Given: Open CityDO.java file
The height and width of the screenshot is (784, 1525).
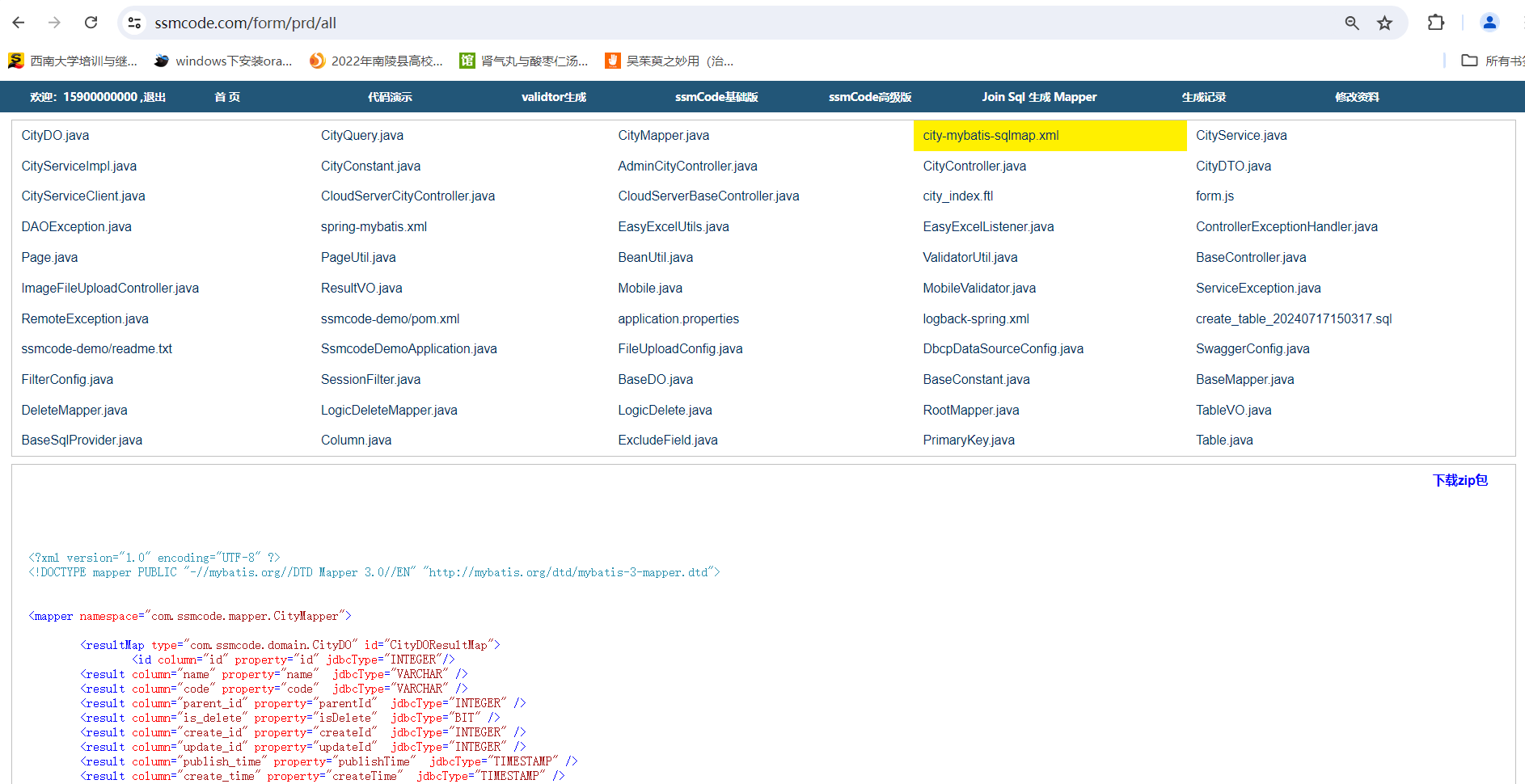Looking at the screenshot, I should [x=55, y=136].
